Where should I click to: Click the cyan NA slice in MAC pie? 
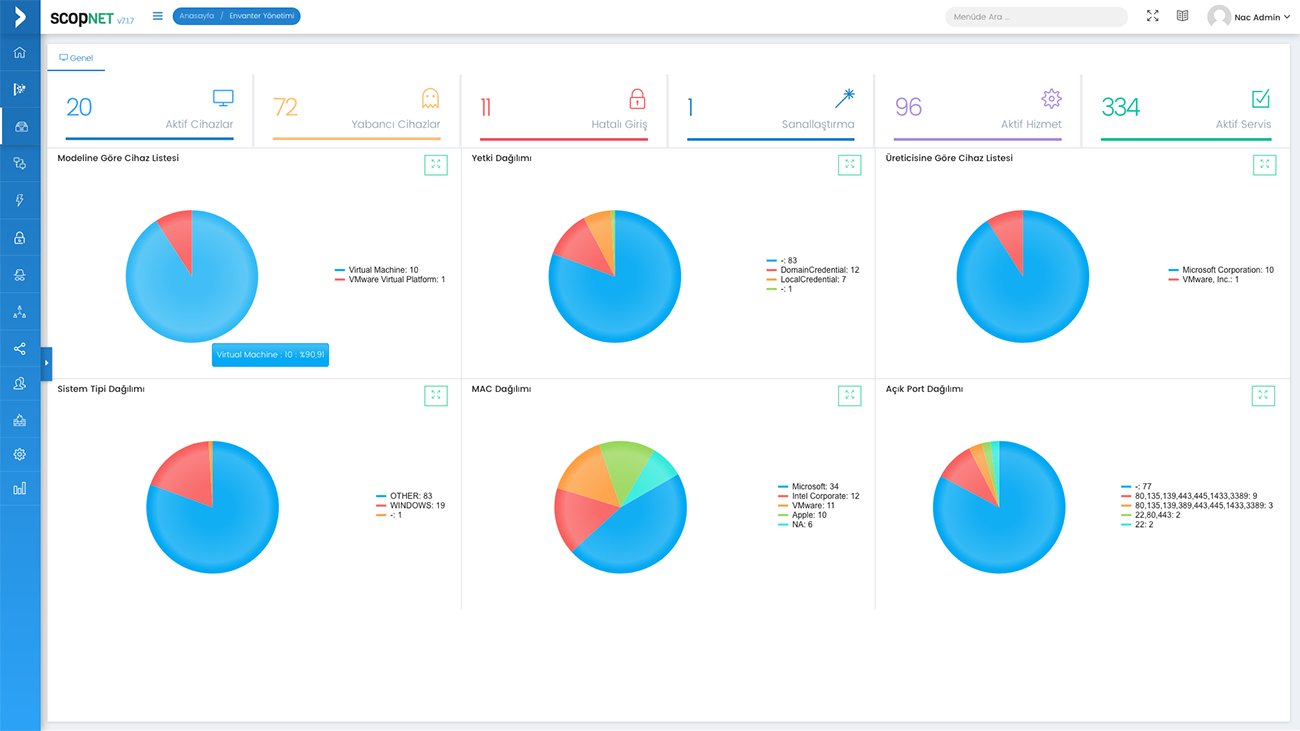(657, 471)
